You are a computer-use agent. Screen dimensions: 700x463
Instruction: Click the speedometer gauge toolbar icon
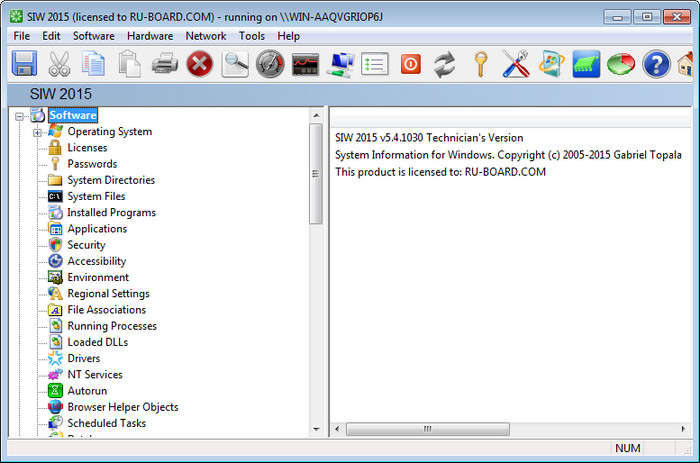[270, 65]
